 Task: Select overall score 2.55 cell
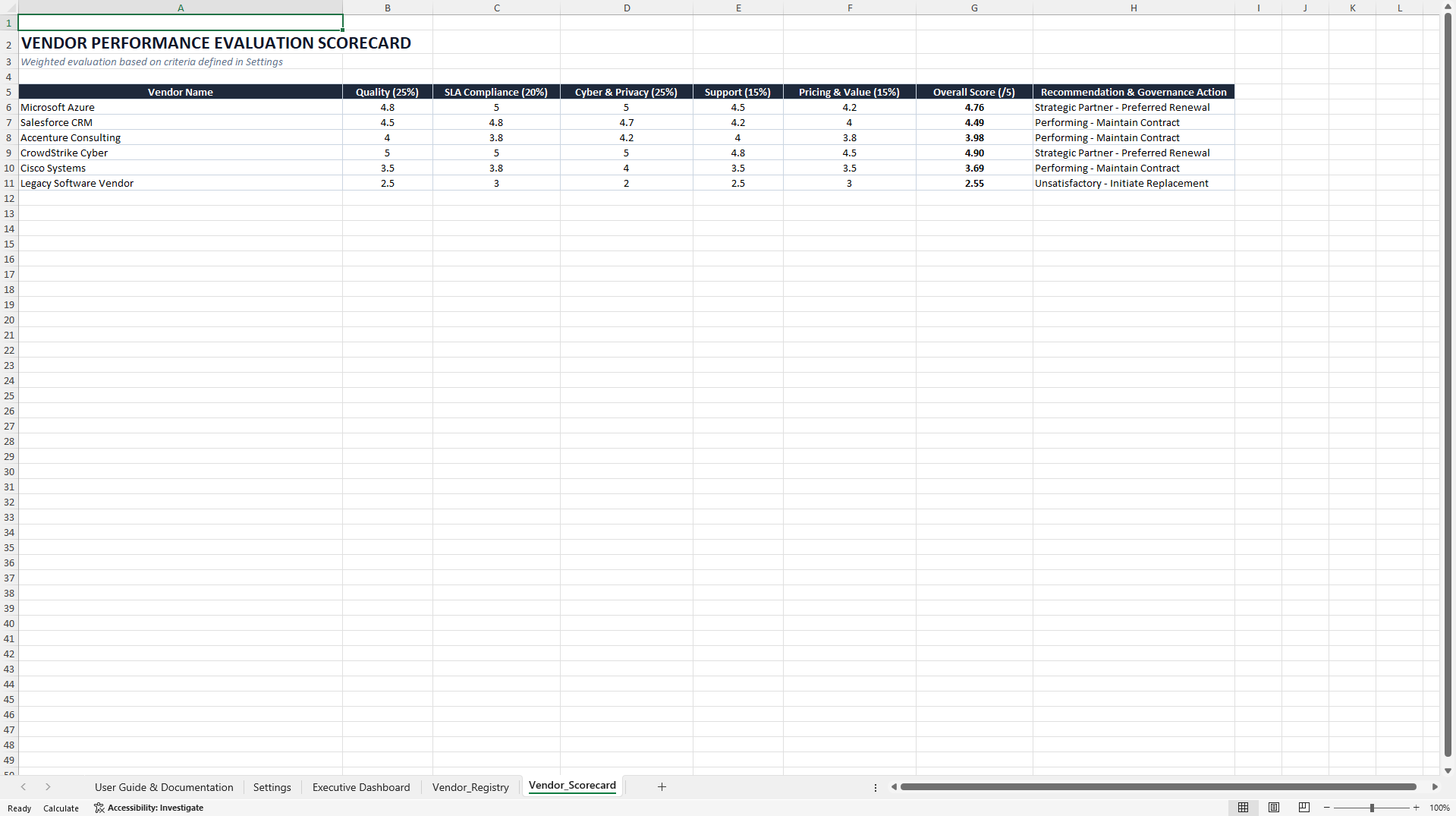tap(974, 183)
